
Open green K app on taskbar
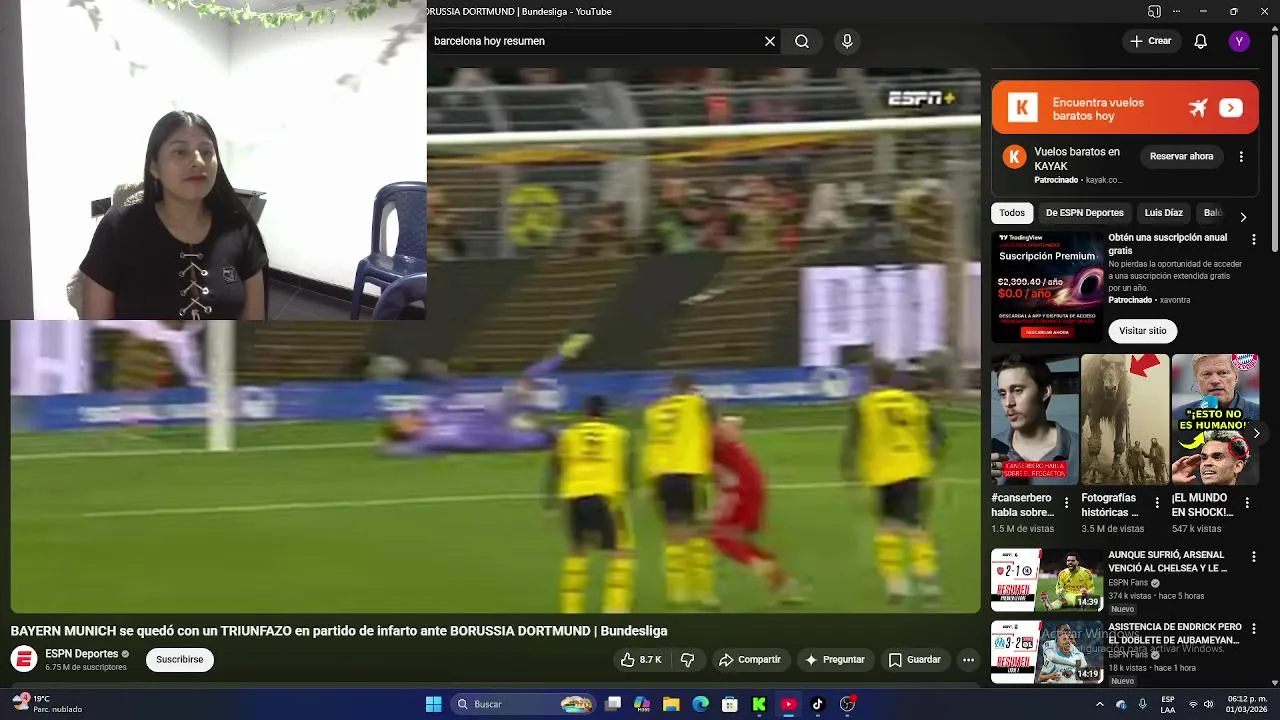(759, 704)
